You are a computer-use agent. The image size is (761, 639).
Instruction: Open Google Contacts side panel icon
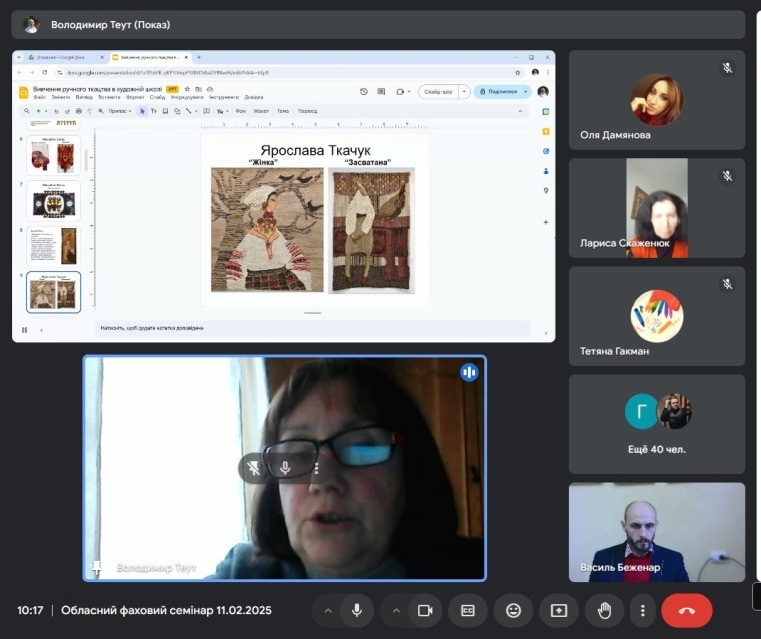coord(546,171)
